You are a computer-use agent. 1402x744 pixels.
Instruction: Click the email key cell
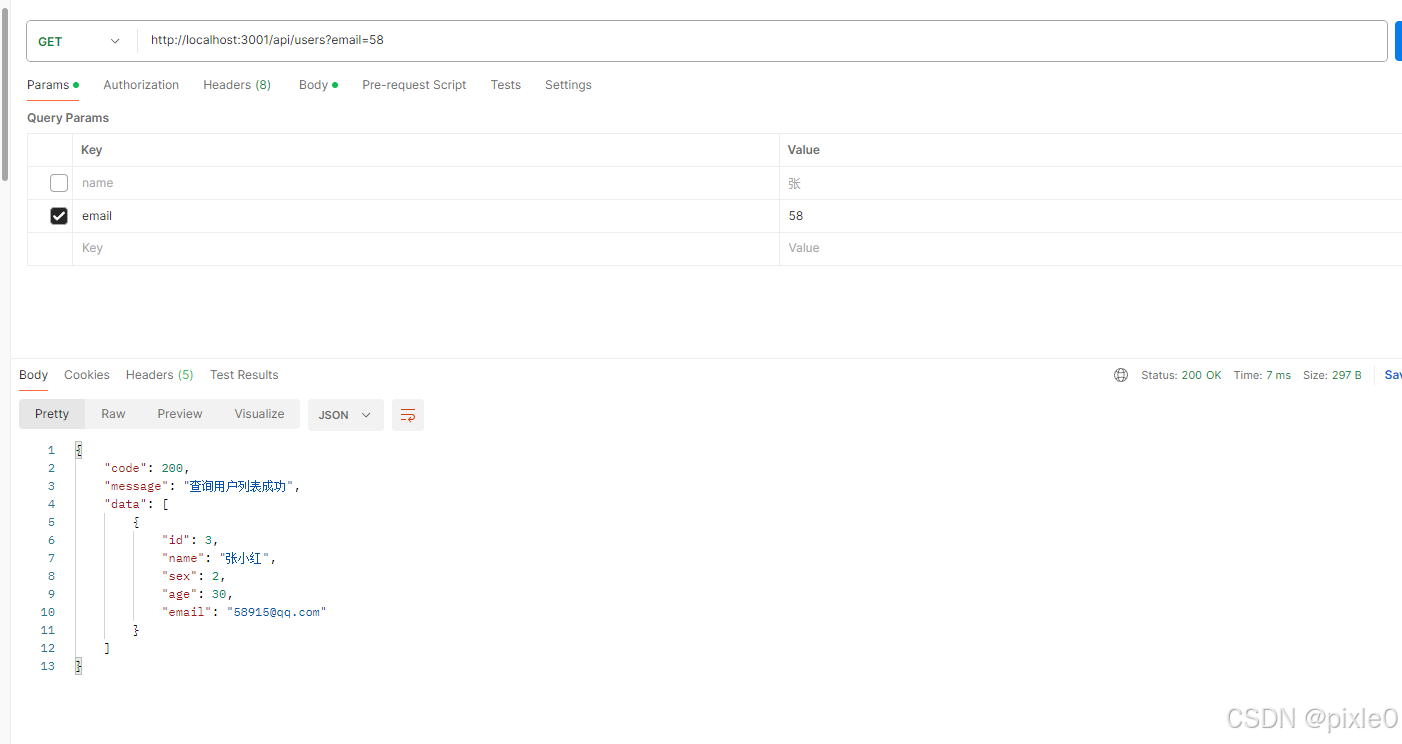pos(426,216)
